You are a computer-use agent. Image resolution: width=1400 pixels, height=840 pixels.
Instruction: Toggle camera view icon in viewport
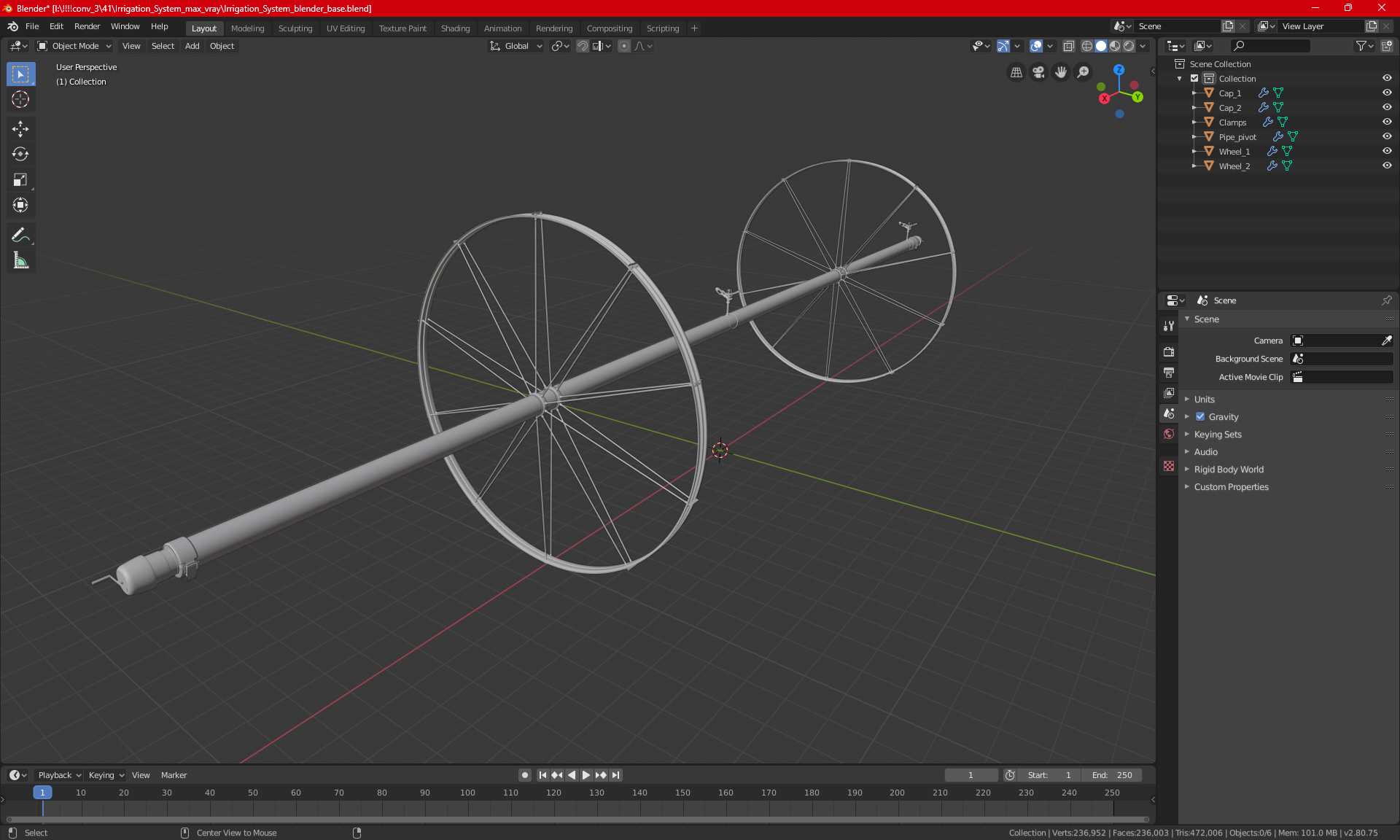pyautogui.click(x=1038, y=72)
